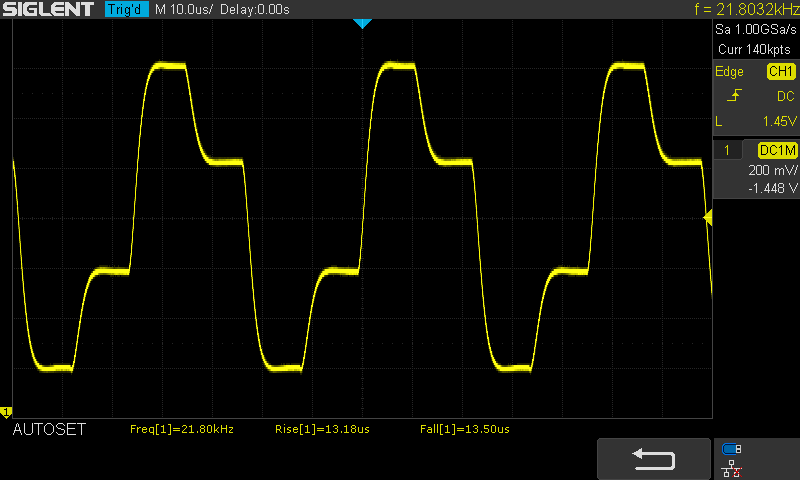
Task: Click the blue trigger position marker
Action: pyautogui.click(x=362, y=23)
